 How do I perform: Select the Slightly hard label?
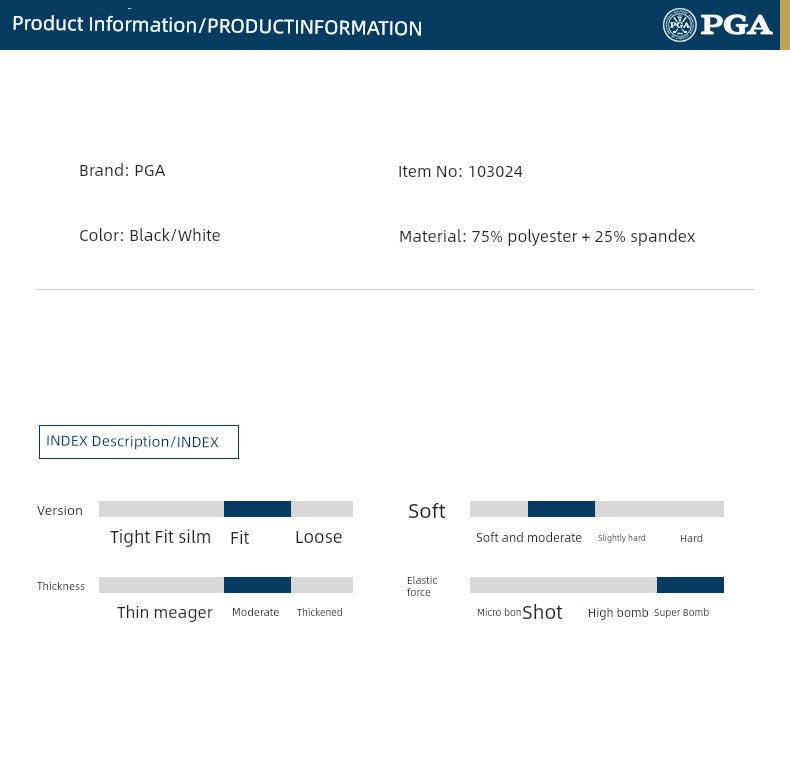(621, 538)
